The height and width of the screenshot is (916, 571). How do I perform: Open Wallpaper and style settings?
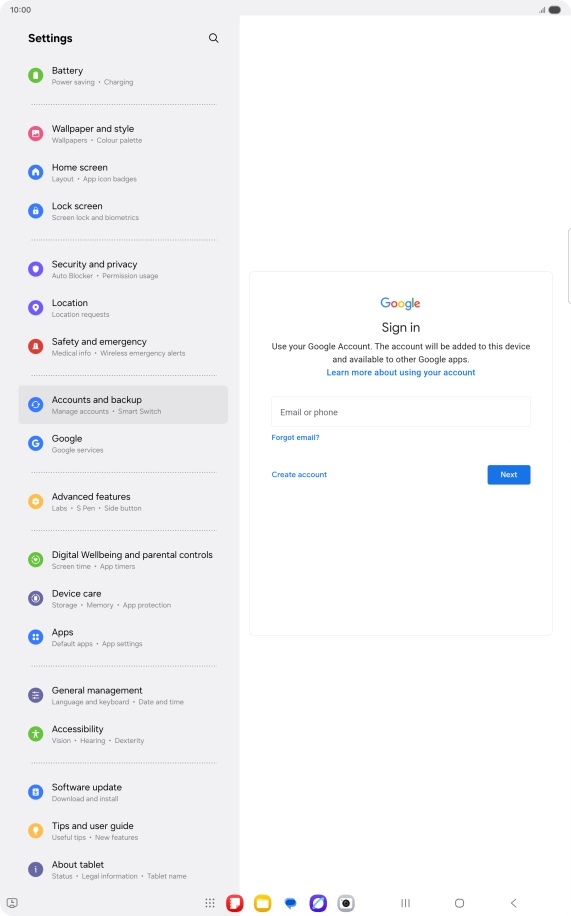[x=123, y=134]
